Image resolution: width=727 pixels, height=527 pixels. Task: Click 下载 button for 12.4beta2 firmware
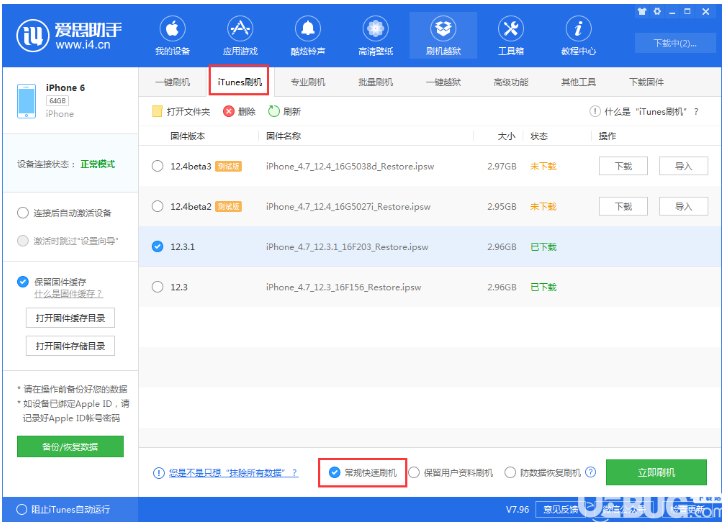coord(623,206)
